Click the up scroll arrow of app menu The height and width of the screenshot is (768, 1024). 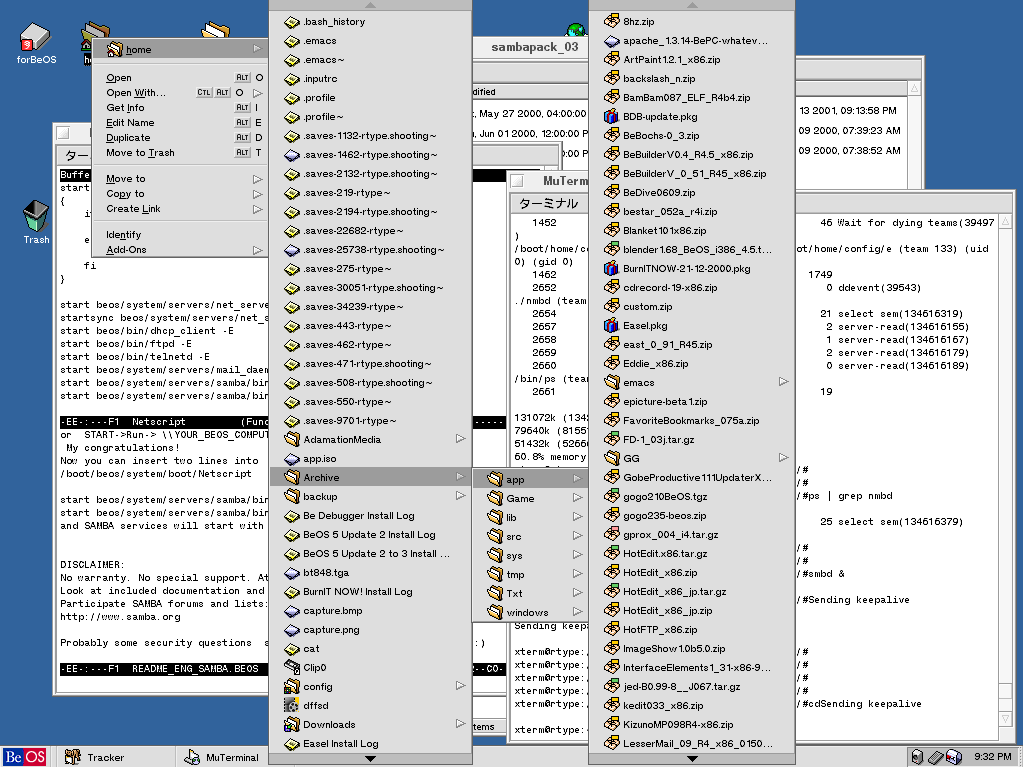692,5
